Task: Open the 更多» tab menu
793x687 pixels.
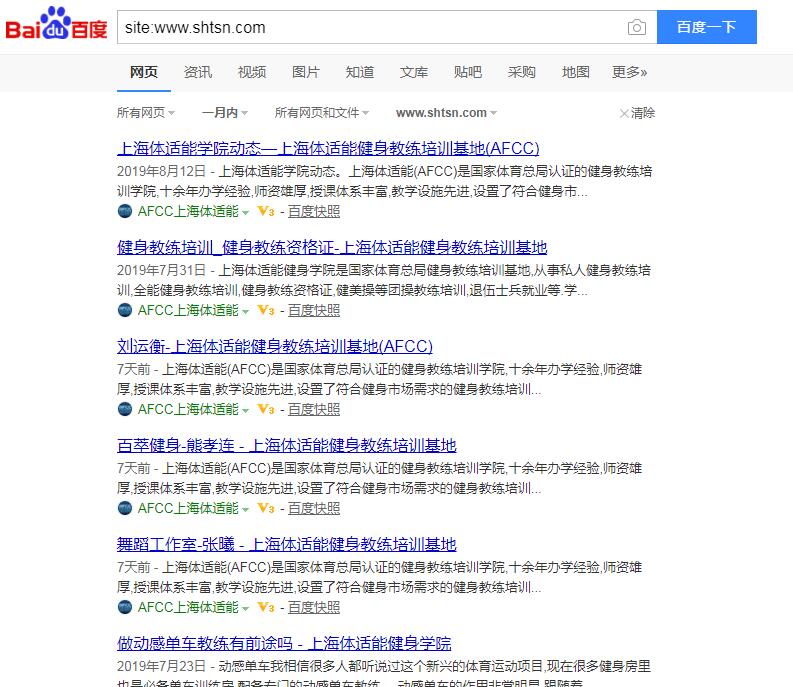Action: click(629, 72)
